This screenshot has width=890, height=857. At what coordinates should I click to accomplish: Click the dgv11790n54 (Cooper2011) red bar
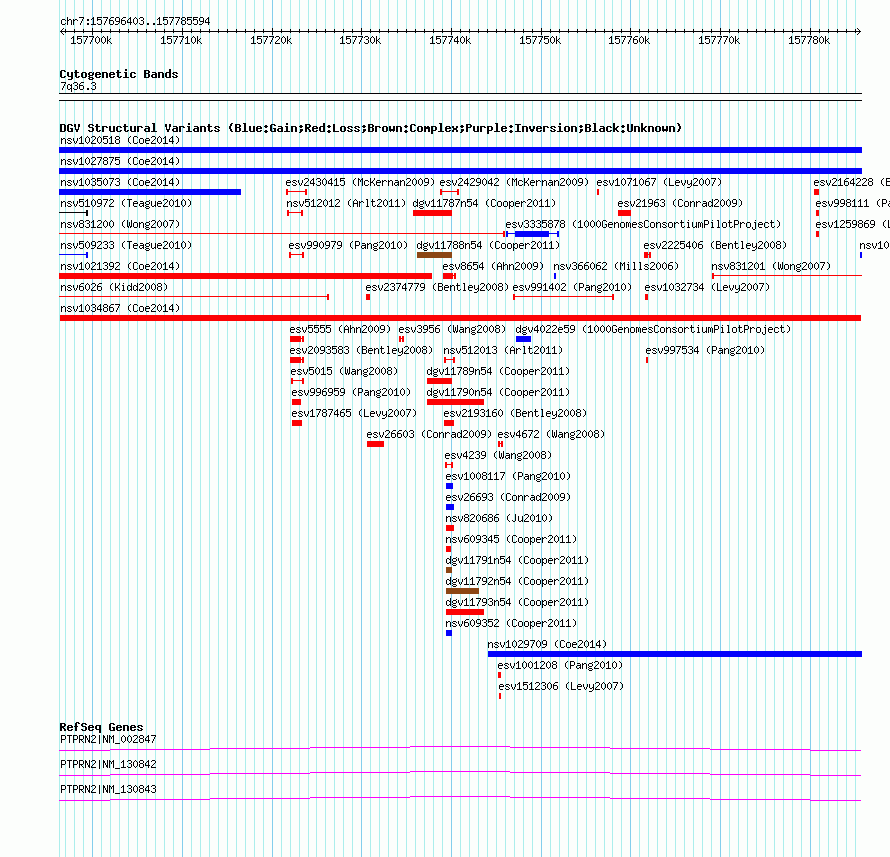tap(455, 402)
